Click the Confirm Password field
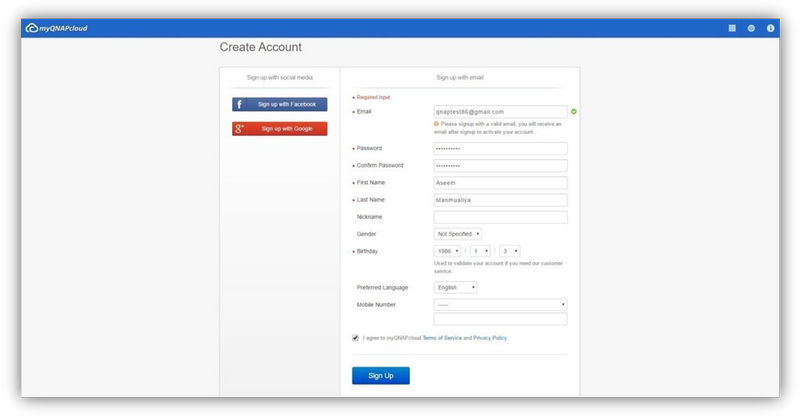 pyautogui.click(x=500, y=165)
